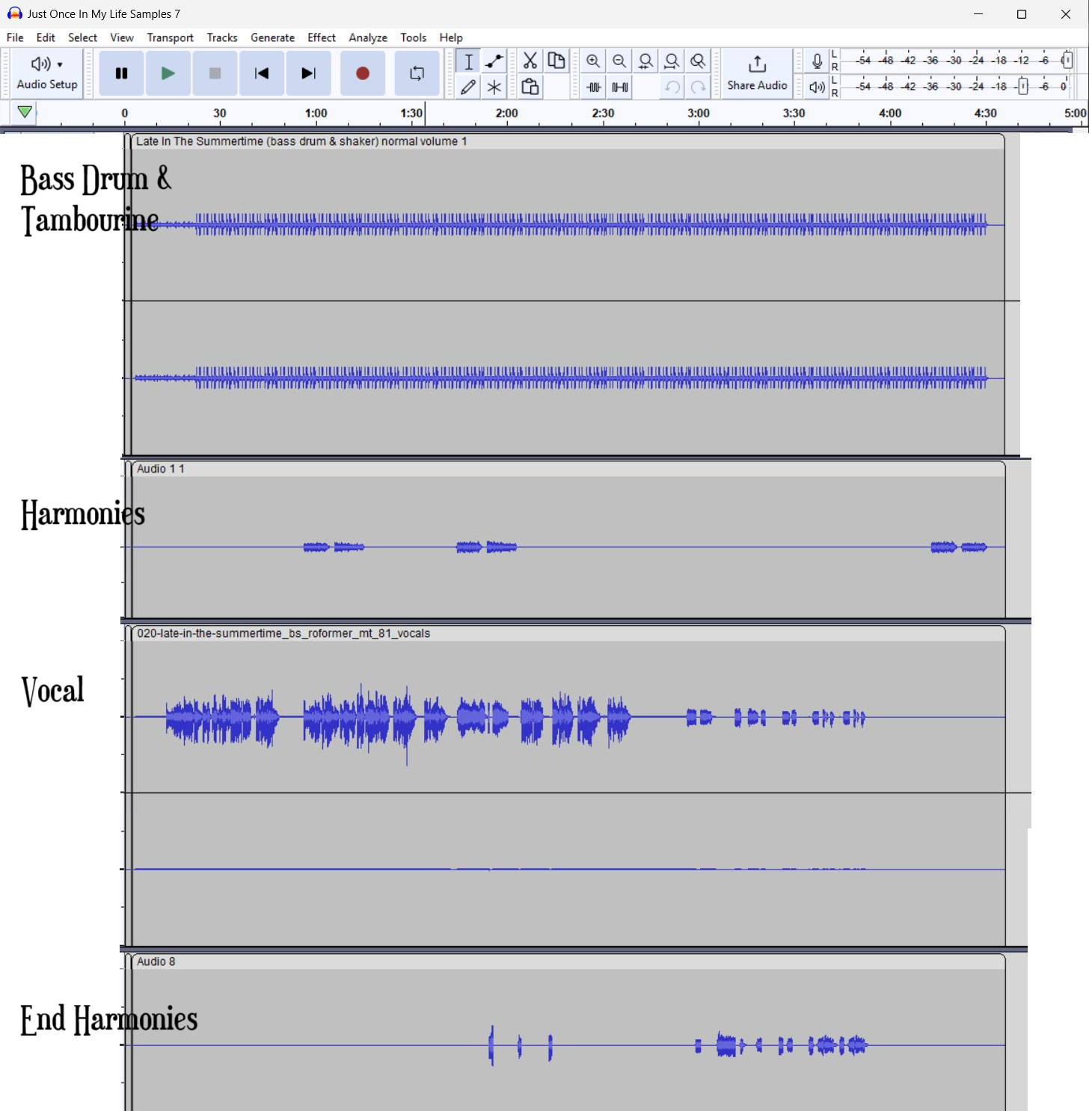Activate the Multi-tool asterisk icon
1092x1111 pixels.
point(494,87)
